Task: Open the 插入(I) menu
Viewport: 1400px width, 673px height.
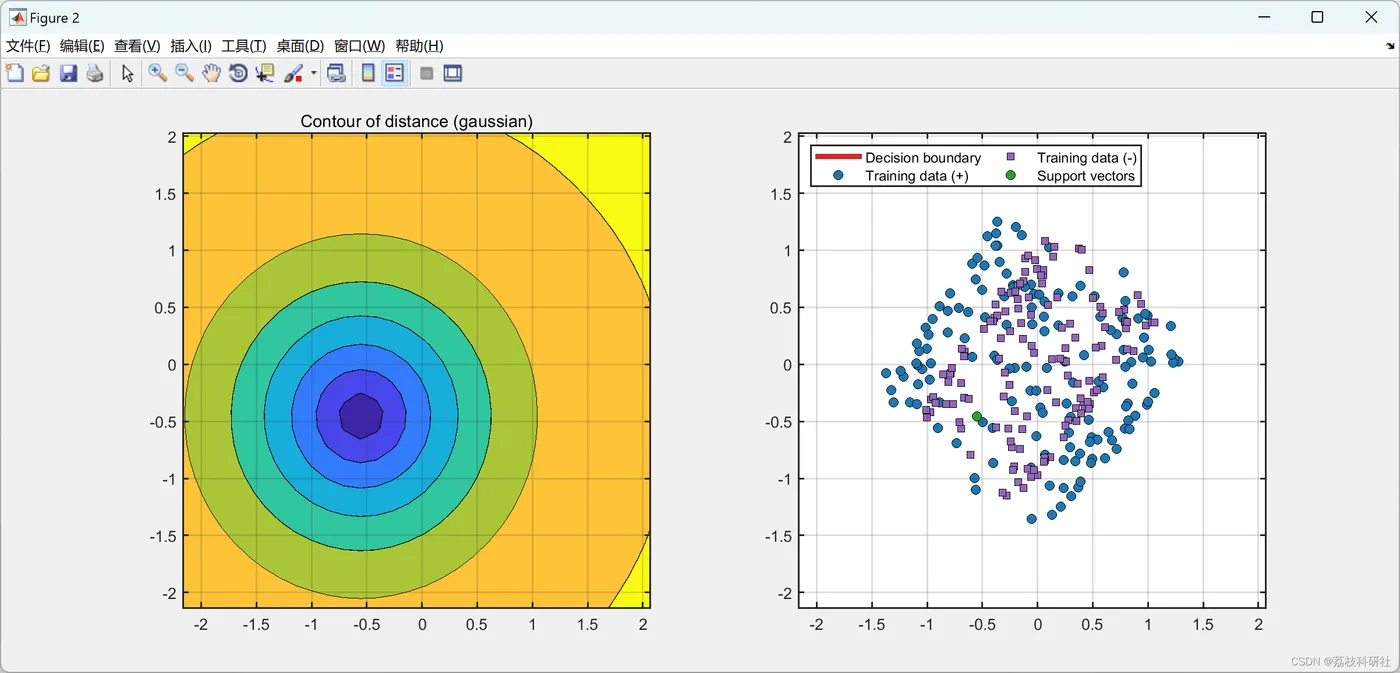Action: pyautogui.click(x=191, y=46)
